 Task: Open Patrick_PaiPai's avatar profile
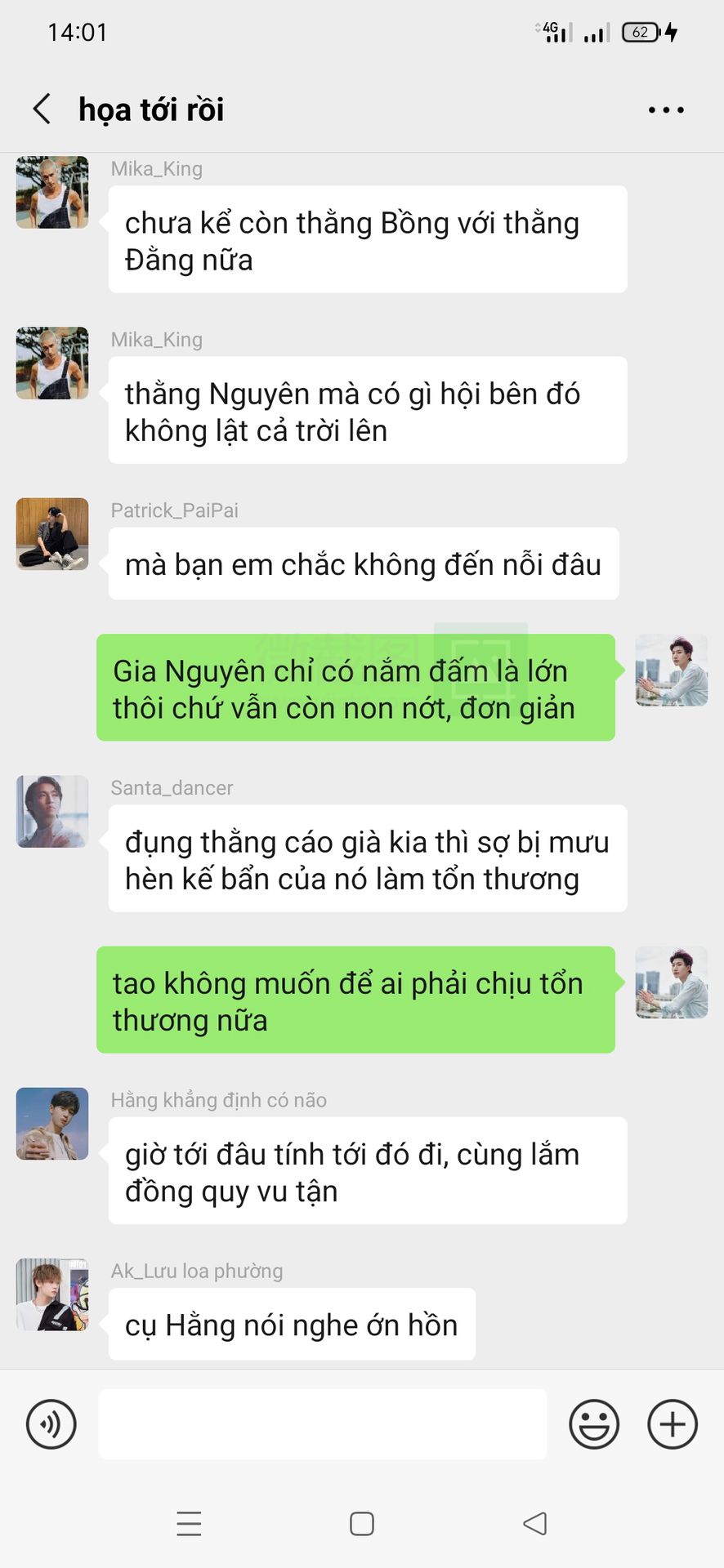(52, 534)
